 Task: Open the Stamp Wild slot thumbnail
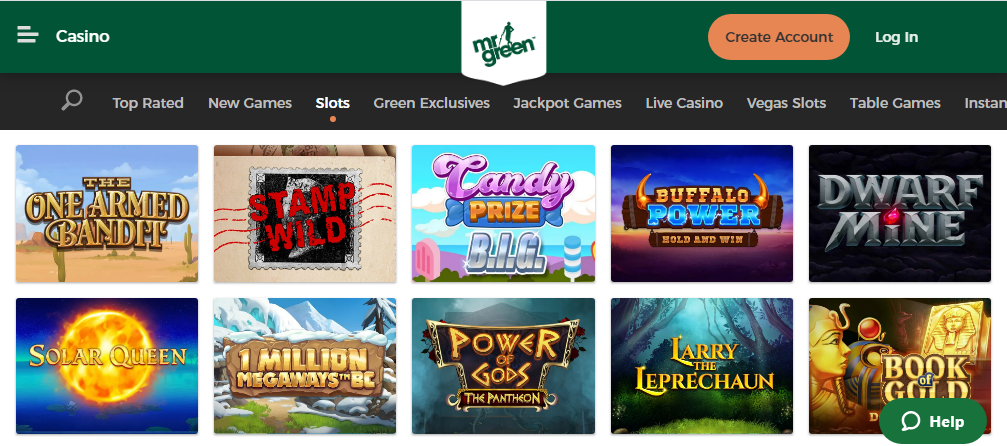click(x=305, y=213)
